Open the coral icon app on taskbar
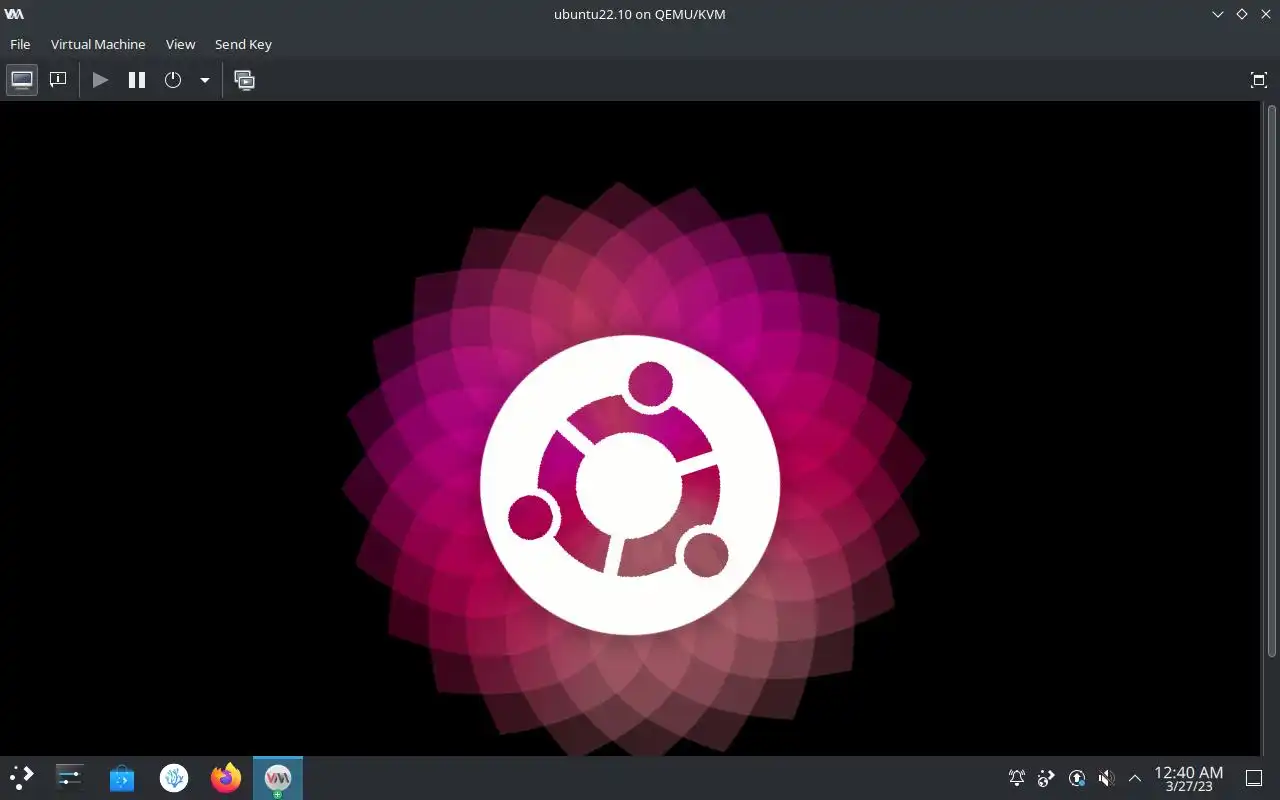This screenshot has width=1280, height=800. pos(174,777)
